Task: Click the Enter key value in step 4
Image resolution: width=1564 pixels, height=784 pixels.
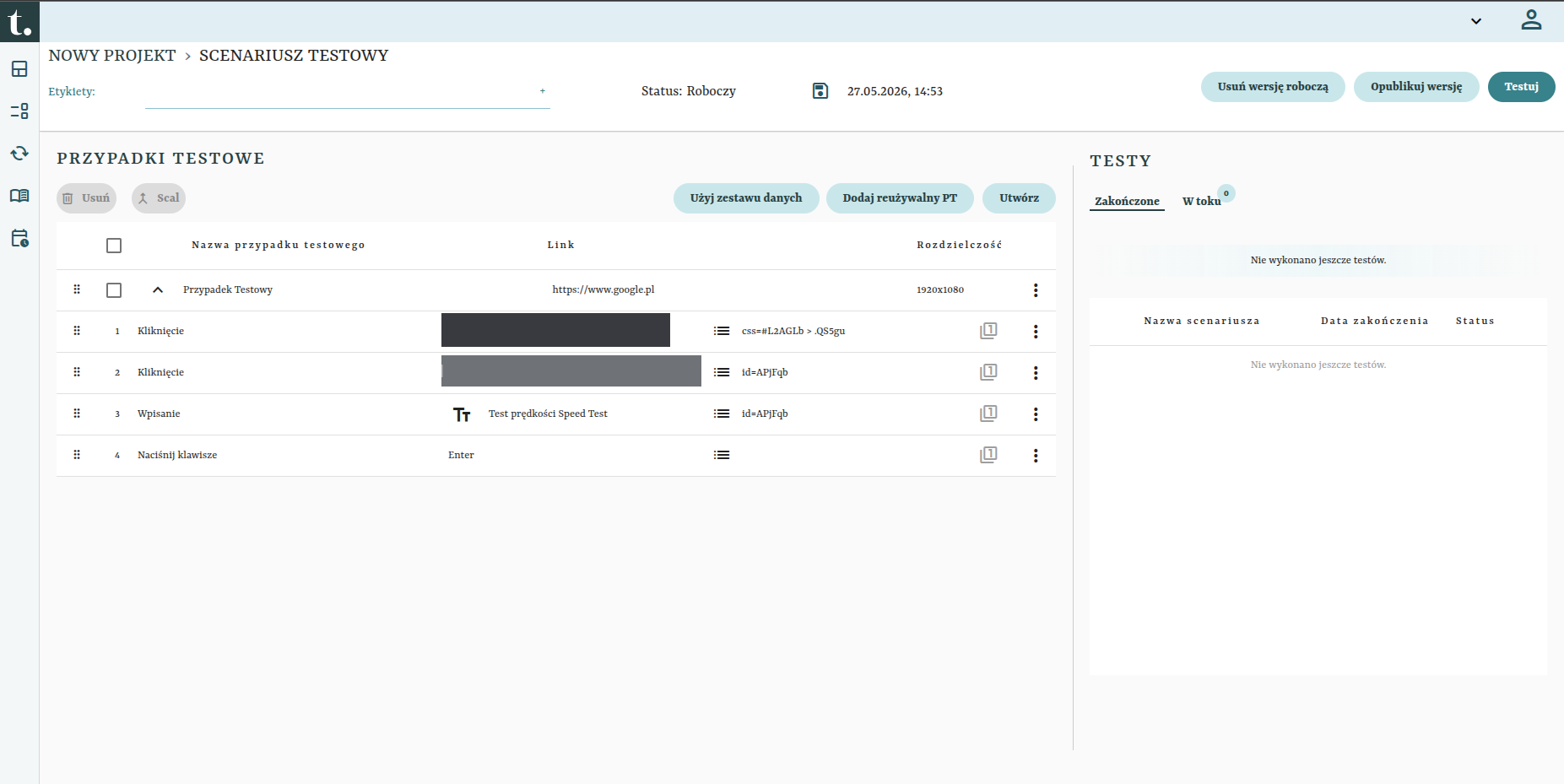Action: (x=461, y=456)
